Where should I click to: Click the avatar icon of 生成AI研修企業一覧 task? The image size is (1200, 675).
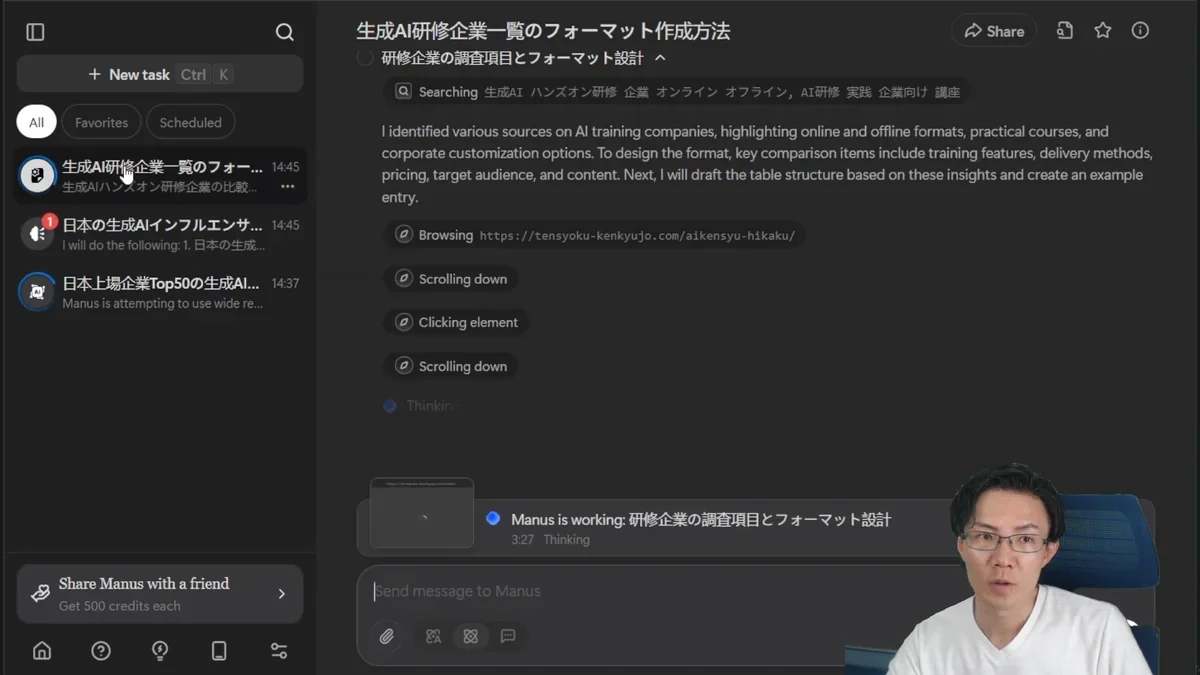pos(37,175)
